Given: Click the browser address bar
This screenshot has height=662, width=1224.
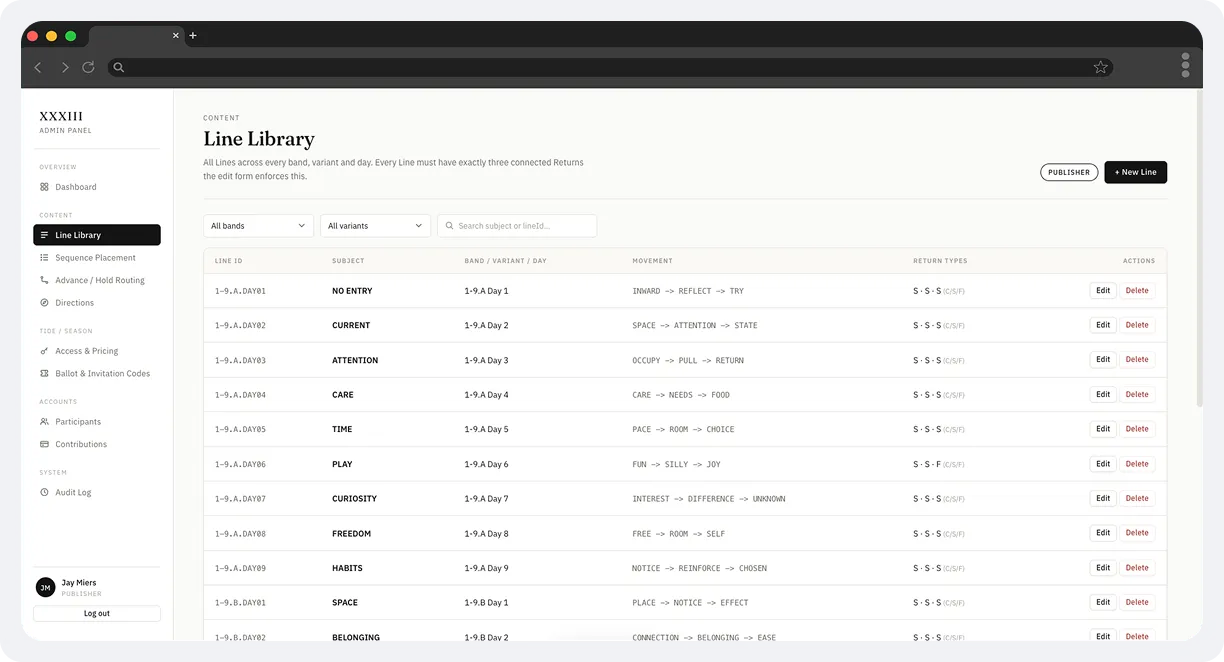Looking at the screenshot, I should click(x=610, y=67).
